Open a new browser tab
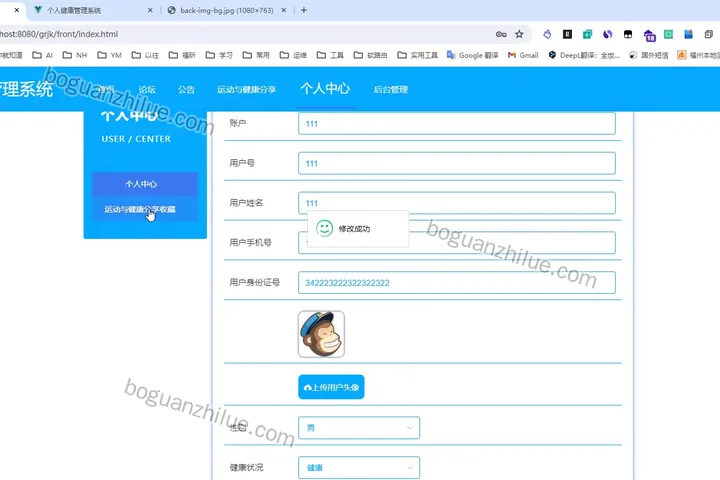Screen dimensions: 720x480 point(304,10)
